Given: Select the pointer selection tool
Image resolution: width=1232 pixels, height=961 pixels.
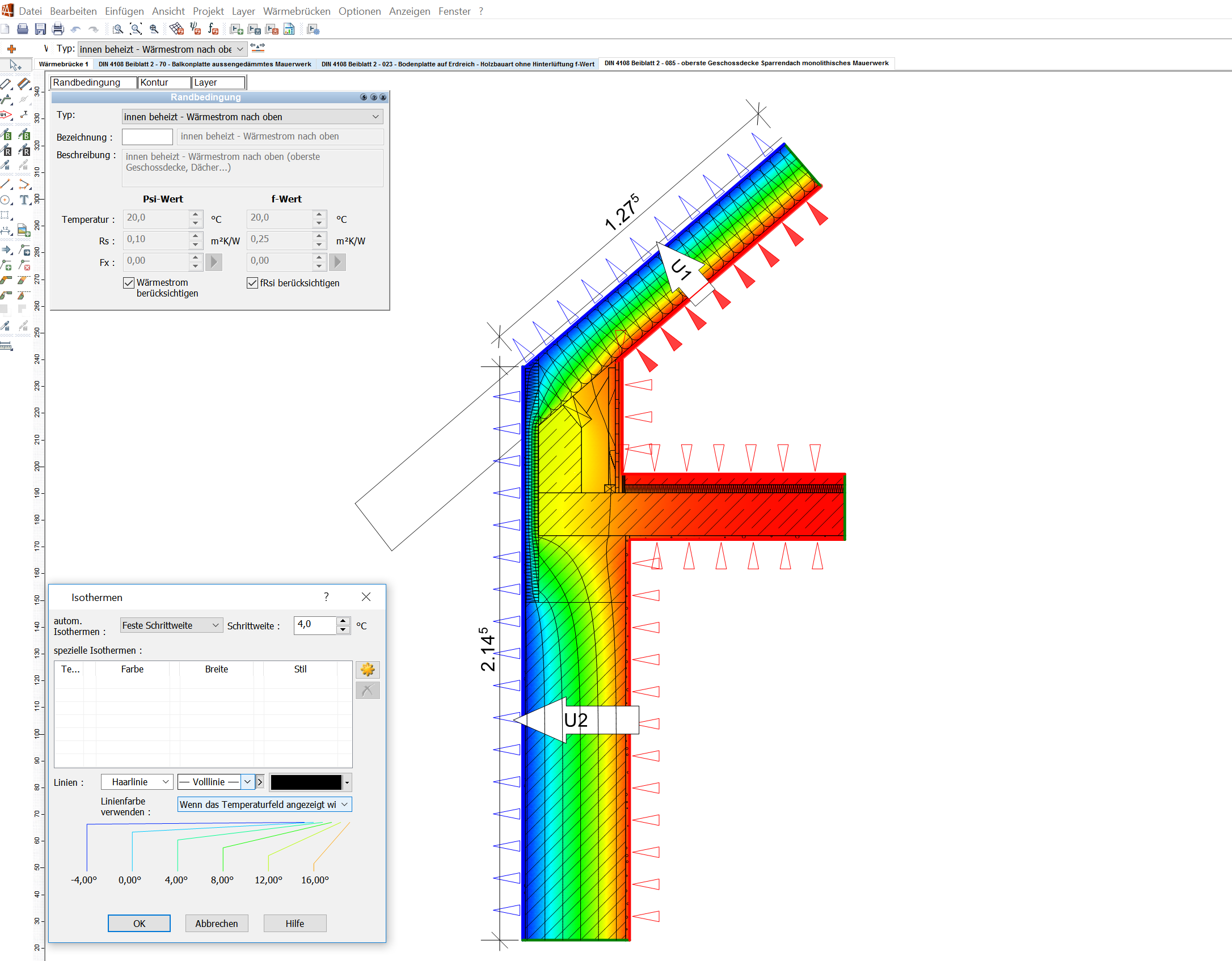Looking at the screenshot, I should (15, 65).
